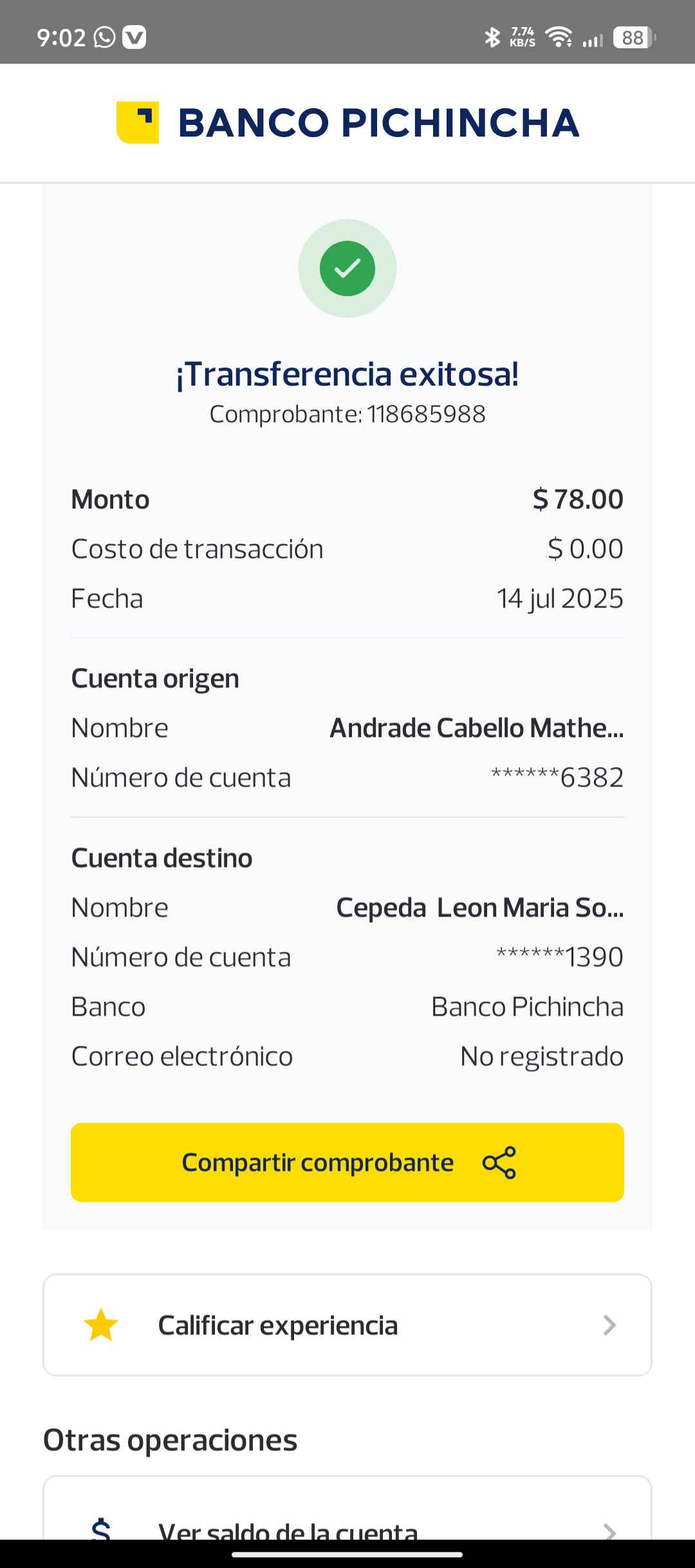This screenshot has height=1568, width=695.
Task: Tap the BANCO PICHINCHA header title
Action: [378, 122]
